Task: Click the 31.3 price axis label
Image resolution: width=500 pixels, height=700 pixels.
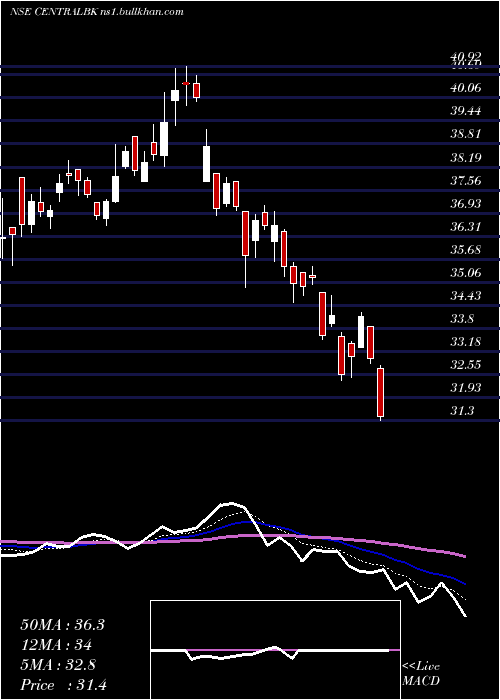Action: 463,412
